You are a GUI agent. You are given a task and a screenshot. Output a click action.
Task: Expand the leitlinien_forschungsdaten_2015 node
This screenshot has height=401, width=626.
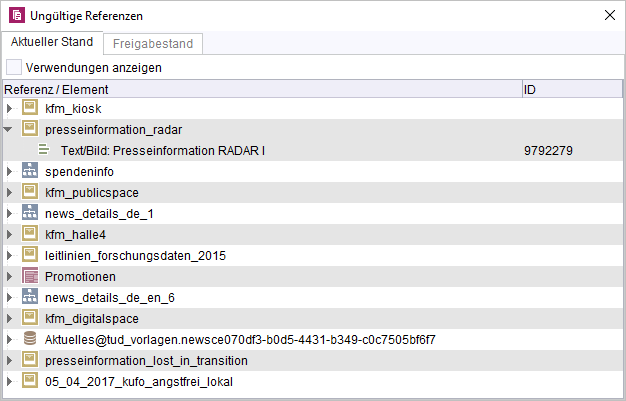click(9, 255)
